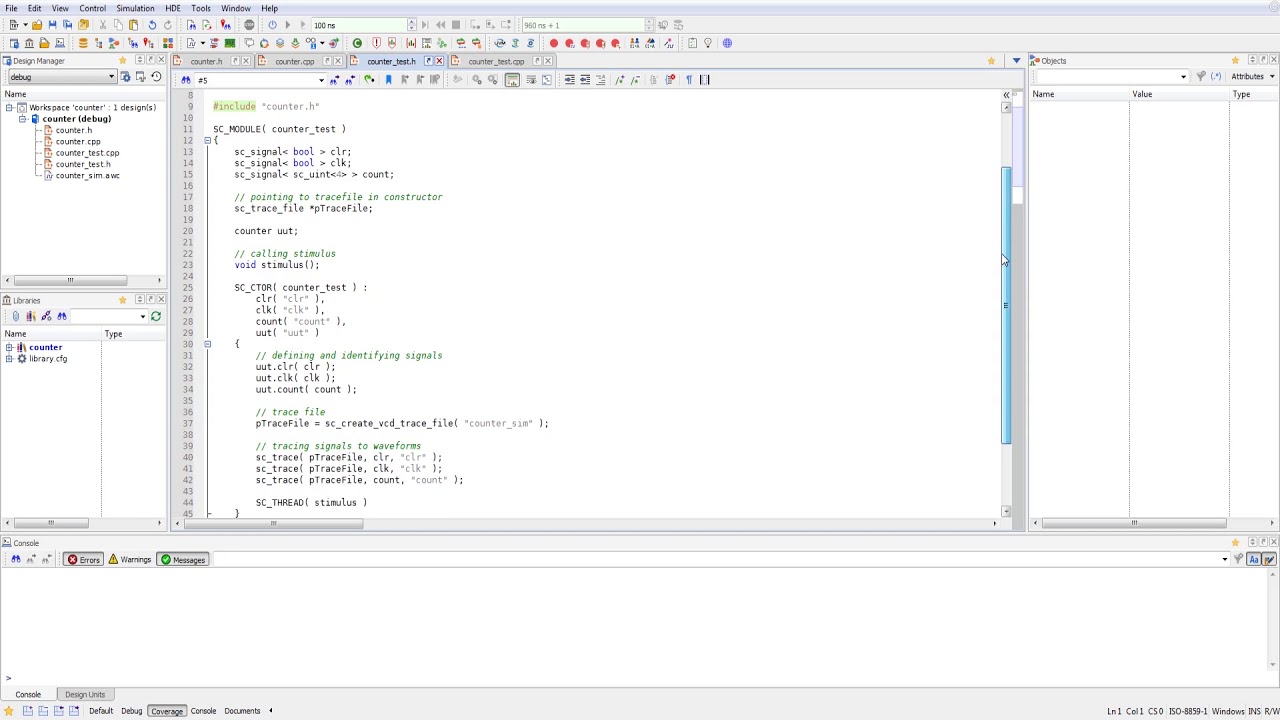The width and height of the screenshot is (1280, 720).
Task: Toggle case-sensitive Aa option in Console
Action: (1253, 560)
